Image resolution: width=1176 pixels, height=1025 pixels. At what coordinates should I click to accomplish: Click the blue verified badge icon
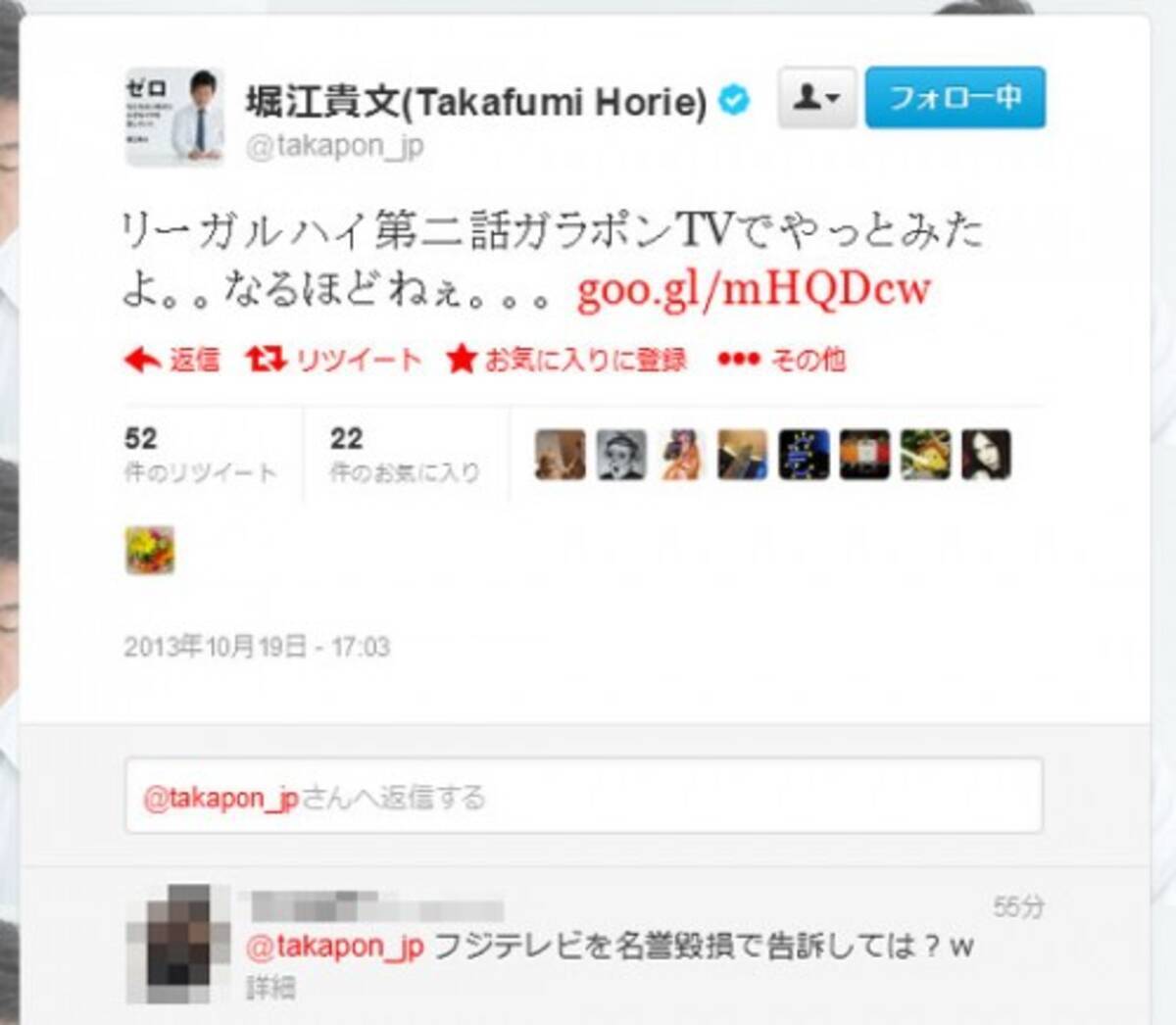click(x=734, y=99)
